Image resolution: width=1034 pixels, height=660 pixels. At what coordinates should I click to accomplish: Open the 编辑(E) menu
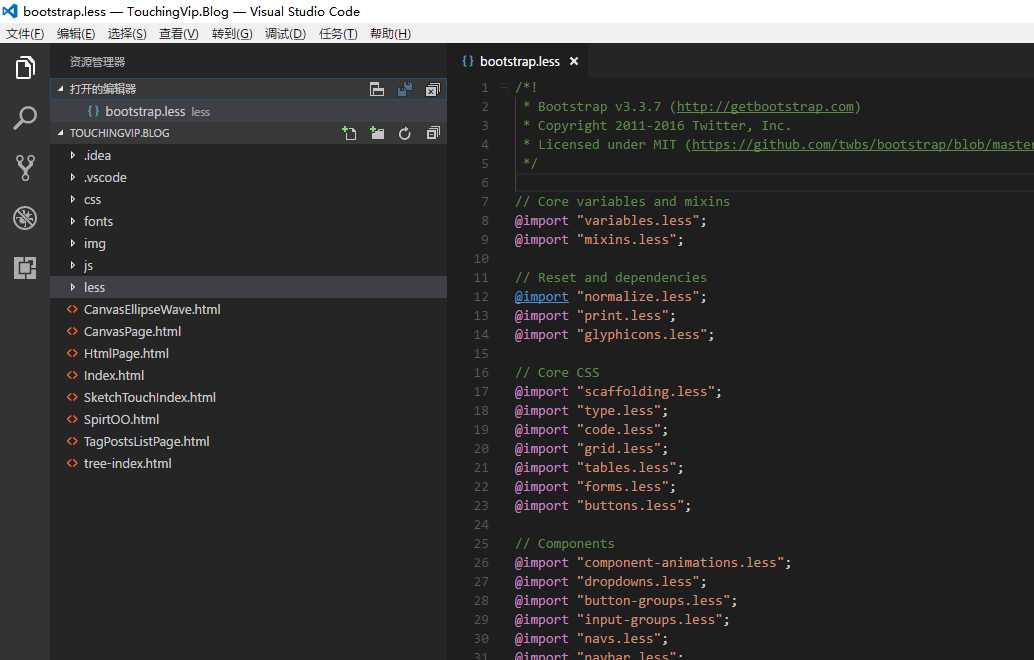click(76, 34)
